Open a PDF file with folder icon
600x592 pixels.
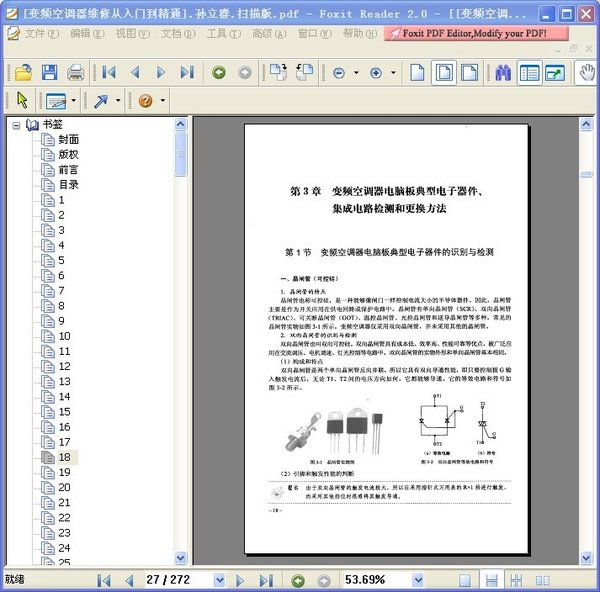[x=24, y=72]
